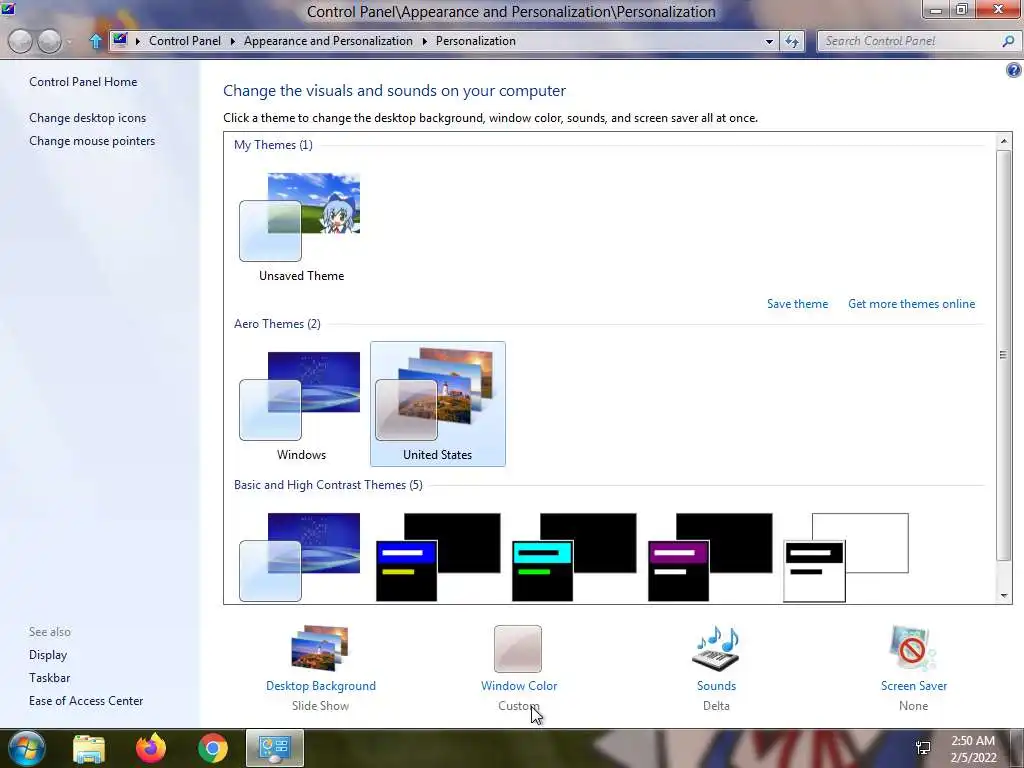Image resolution: width=1024 pixels, height=768 pixels.
Task: Open Change desktop icons
Action: click(x=88, y=118)
